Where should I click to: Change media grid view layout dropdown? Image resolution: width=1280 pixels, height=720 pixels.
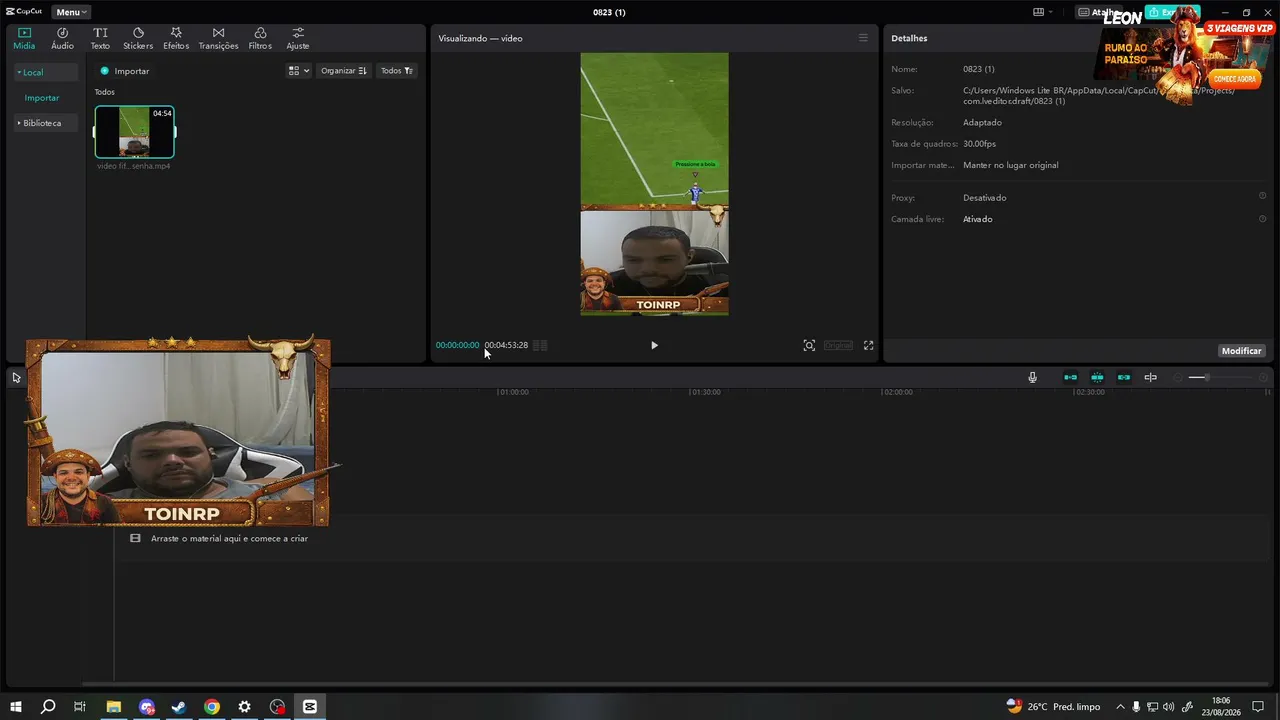pos(298,71)
